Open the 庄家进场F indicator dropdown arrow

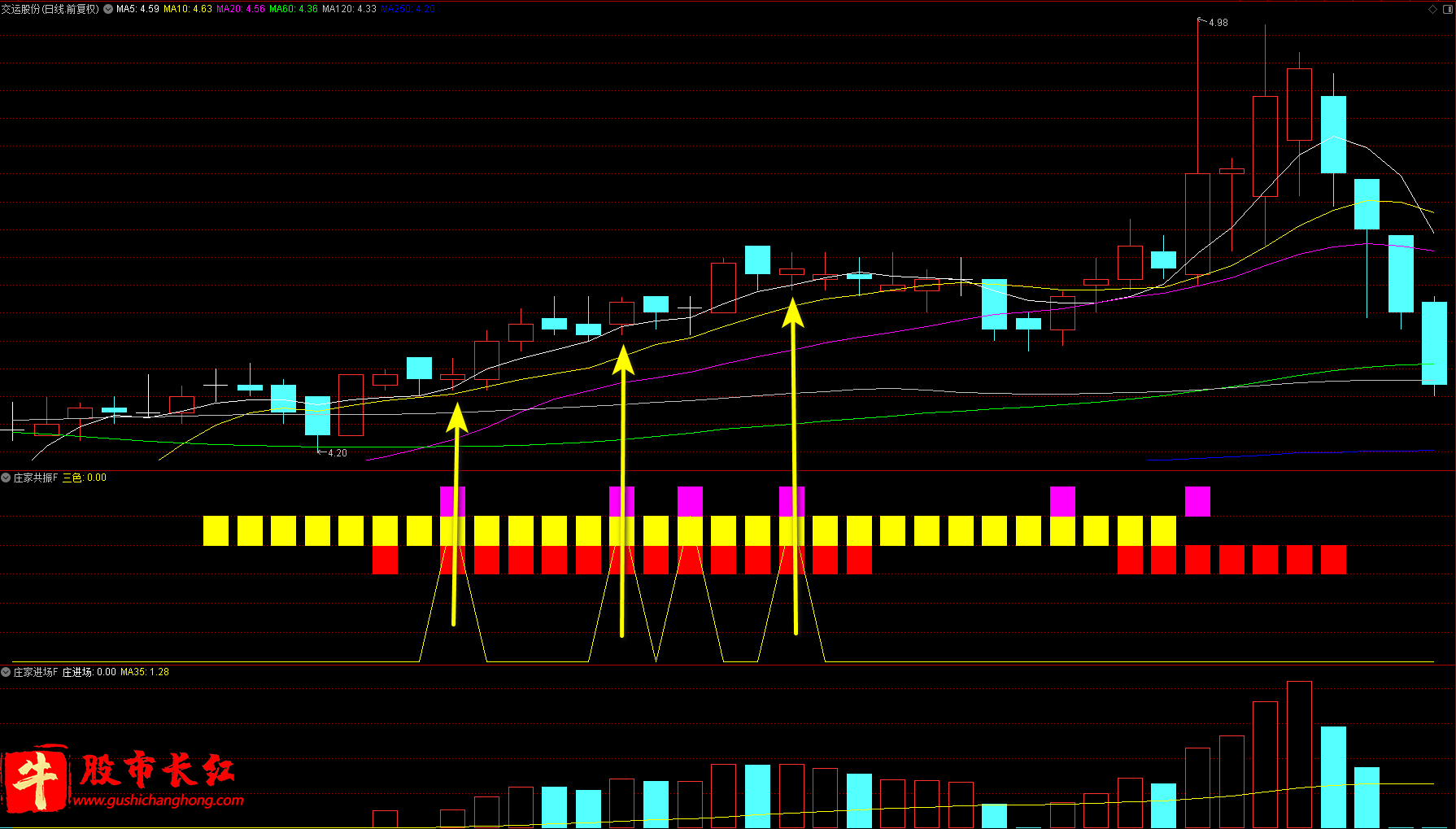(6, 672)
